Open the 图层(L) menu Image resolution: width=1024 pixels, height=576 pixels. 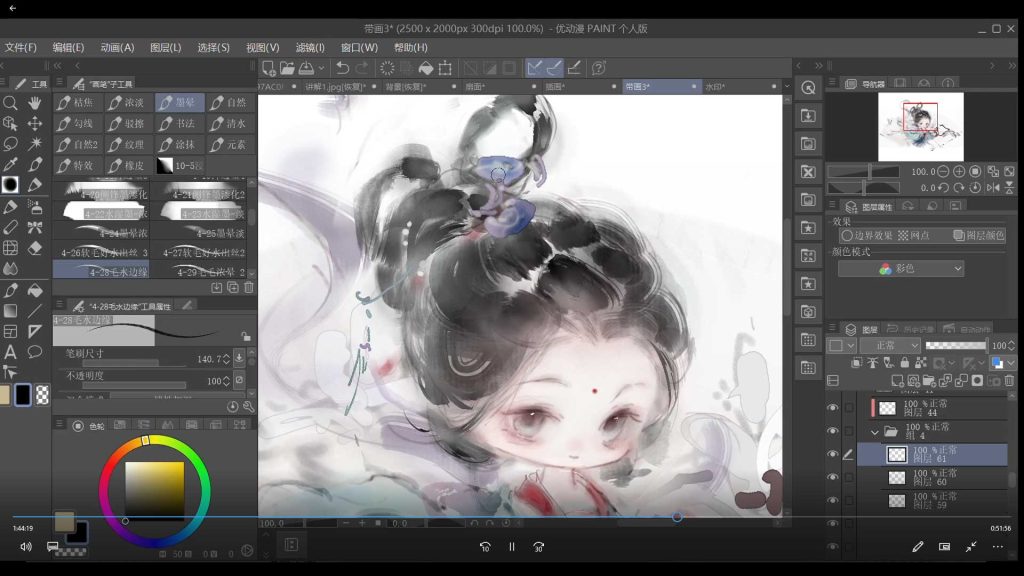(x=166, y=48)
